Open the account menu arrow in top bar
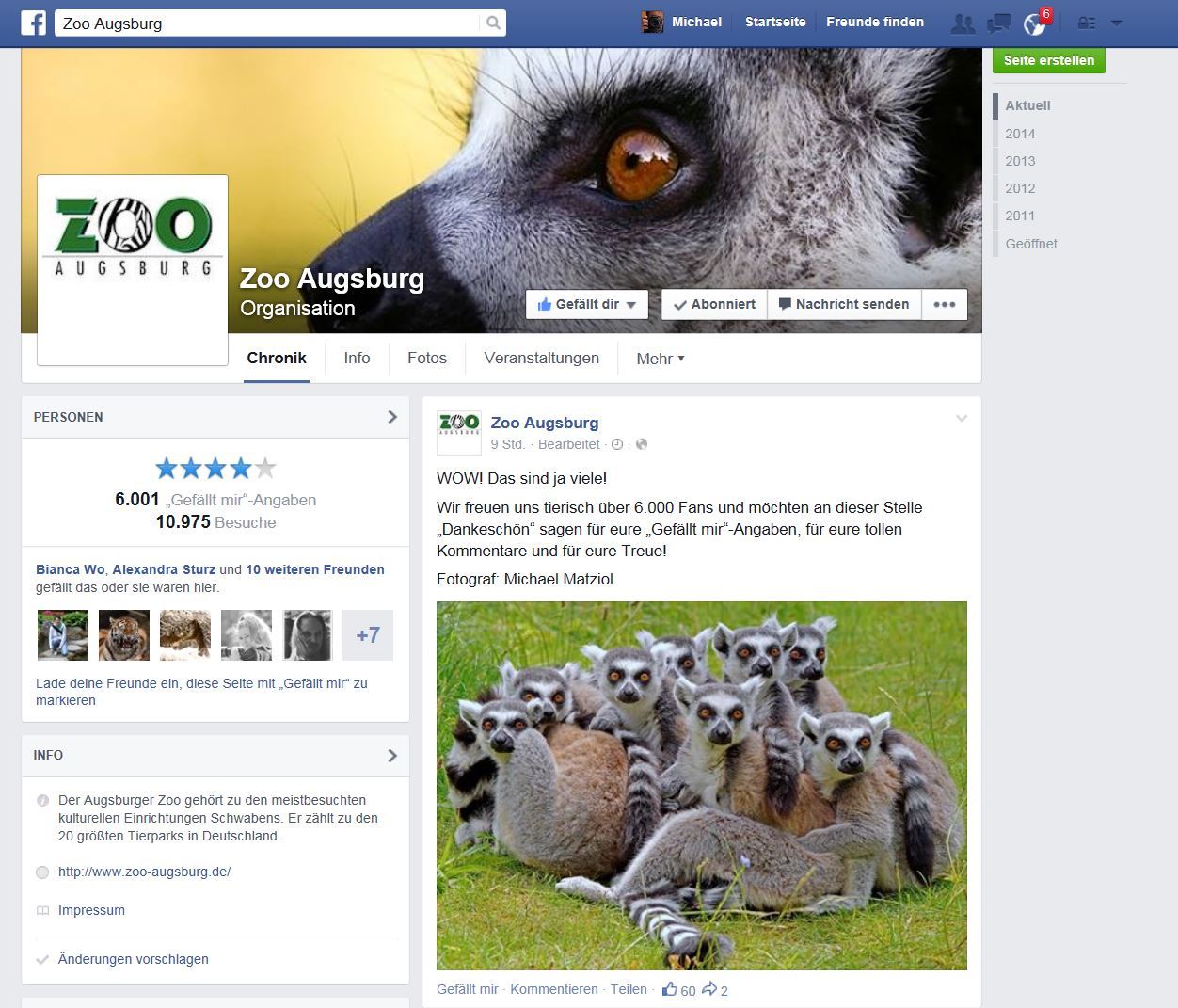 [1117, 24]
